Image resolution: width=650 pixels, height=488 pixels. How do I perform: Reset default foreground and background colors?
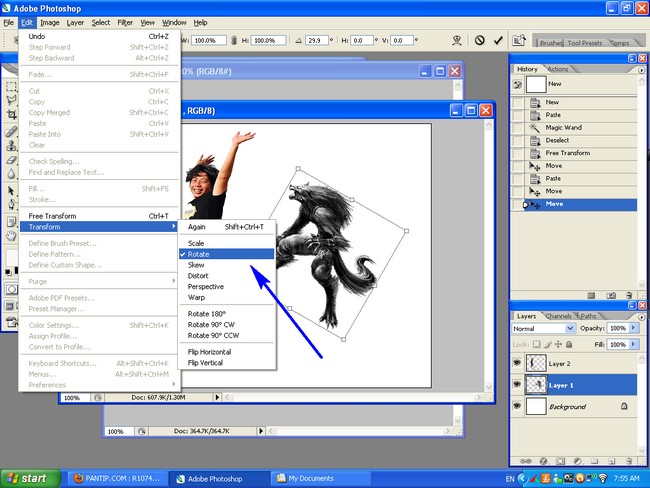(8, 272)
